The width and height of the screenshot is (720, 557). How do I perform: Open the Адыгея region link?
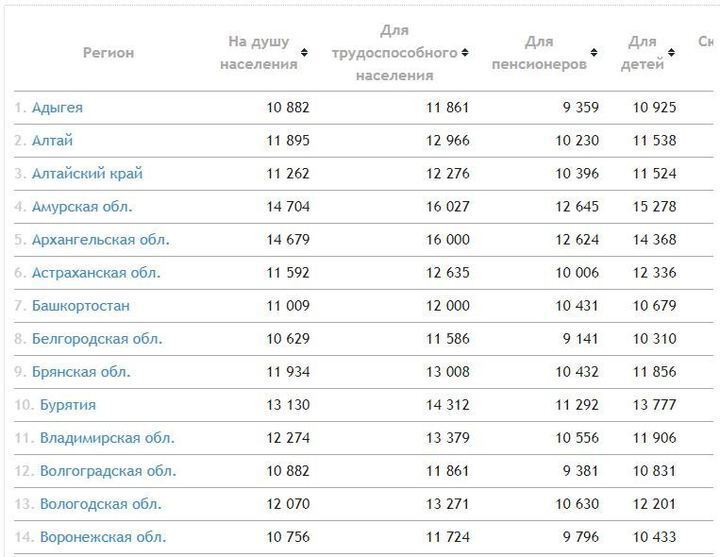[57, 107]
